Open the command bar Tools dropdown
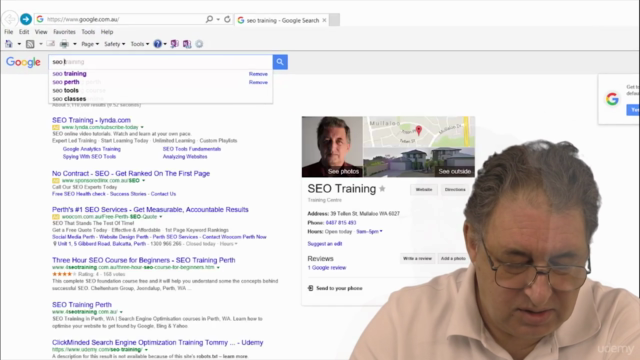640x360 pixels. point(140,44)
